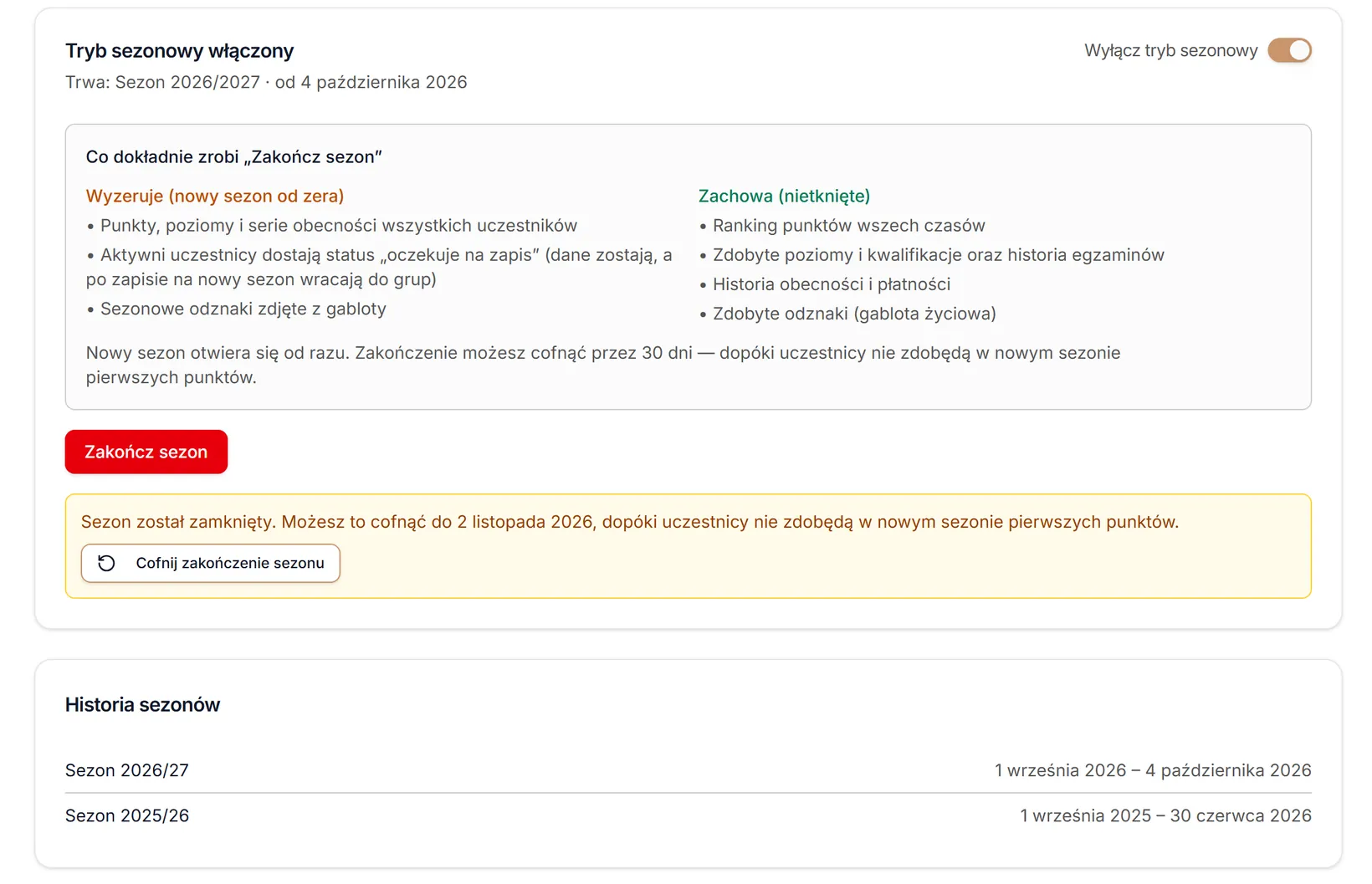Click "Zdobyte odznaki (gablota życiowa)" item
The height and width of the screenshot is (884, 1372).
coord(847,314)
